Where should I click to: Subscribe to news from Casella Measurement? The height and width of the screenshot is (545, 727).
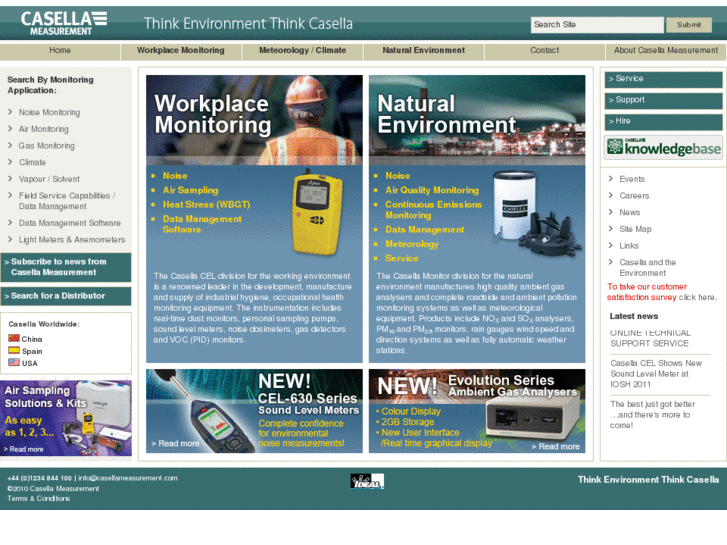point(66,267)
